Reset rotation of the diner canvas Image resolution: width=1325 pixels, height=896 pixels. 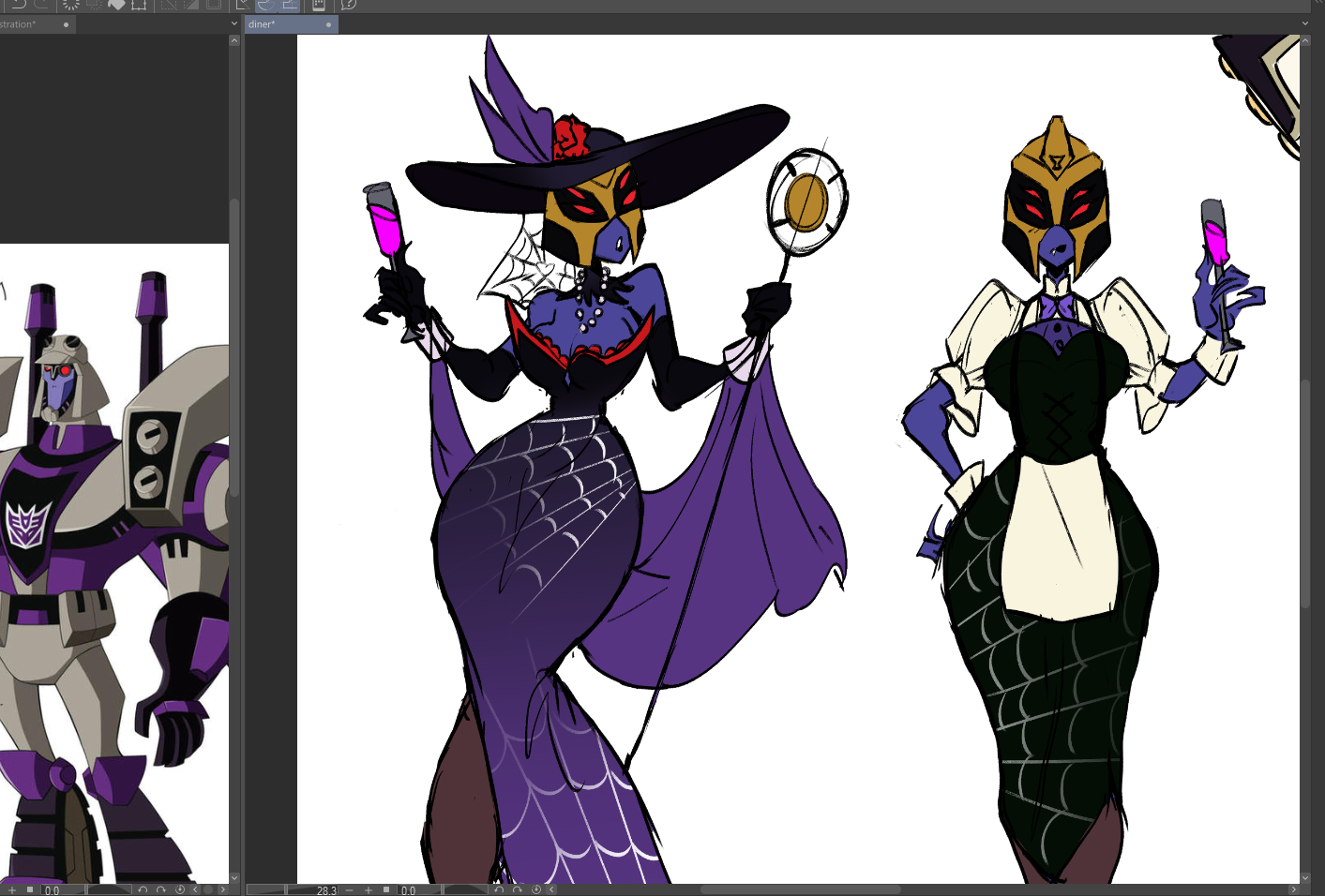tap(535, 889)
